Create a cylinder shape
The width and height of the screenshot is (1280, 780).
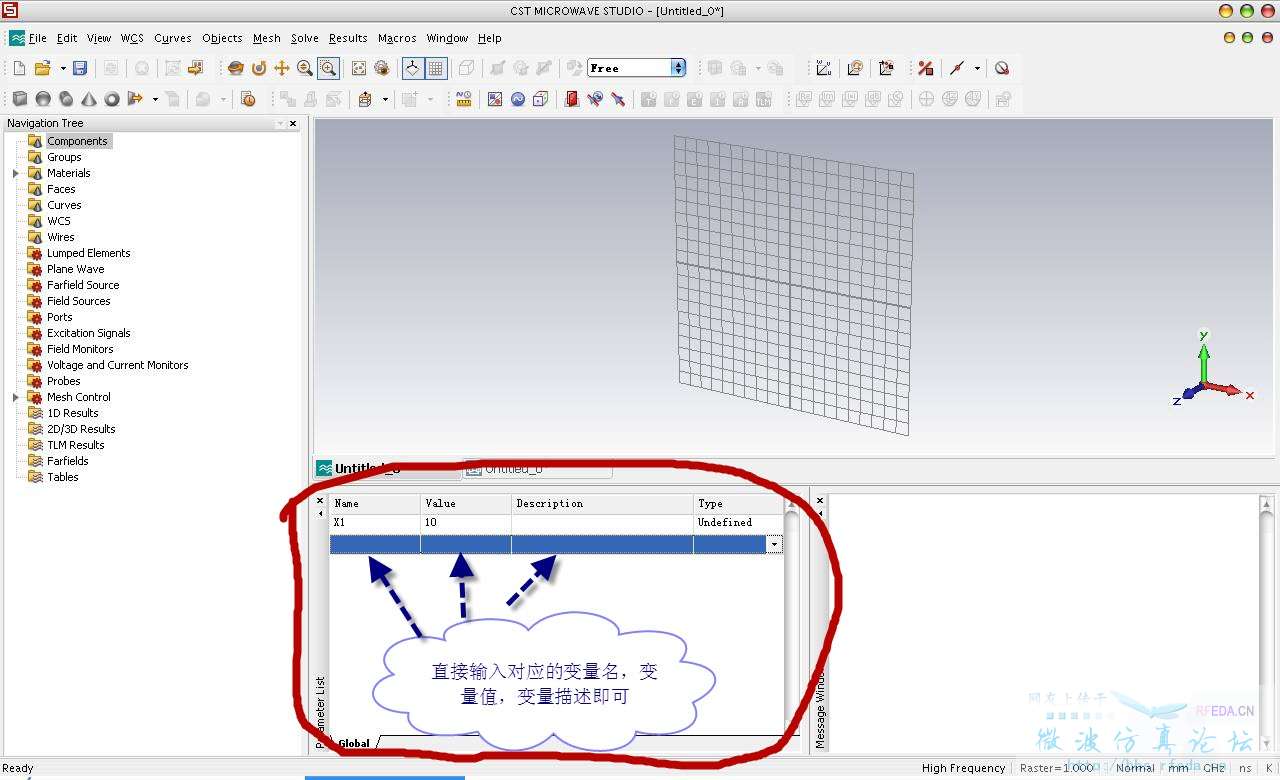tap(66, 99)
